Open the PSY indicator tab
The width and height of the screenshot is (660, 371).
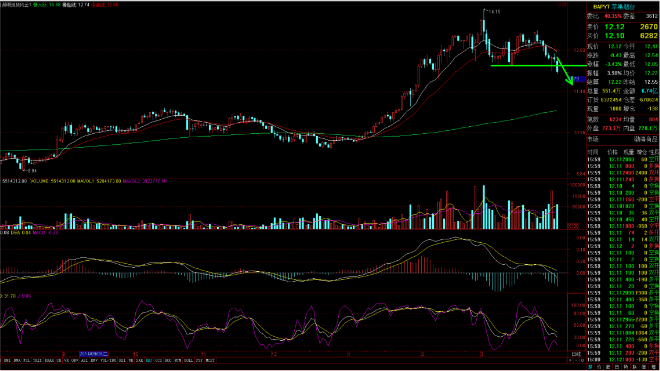(199, 360)
